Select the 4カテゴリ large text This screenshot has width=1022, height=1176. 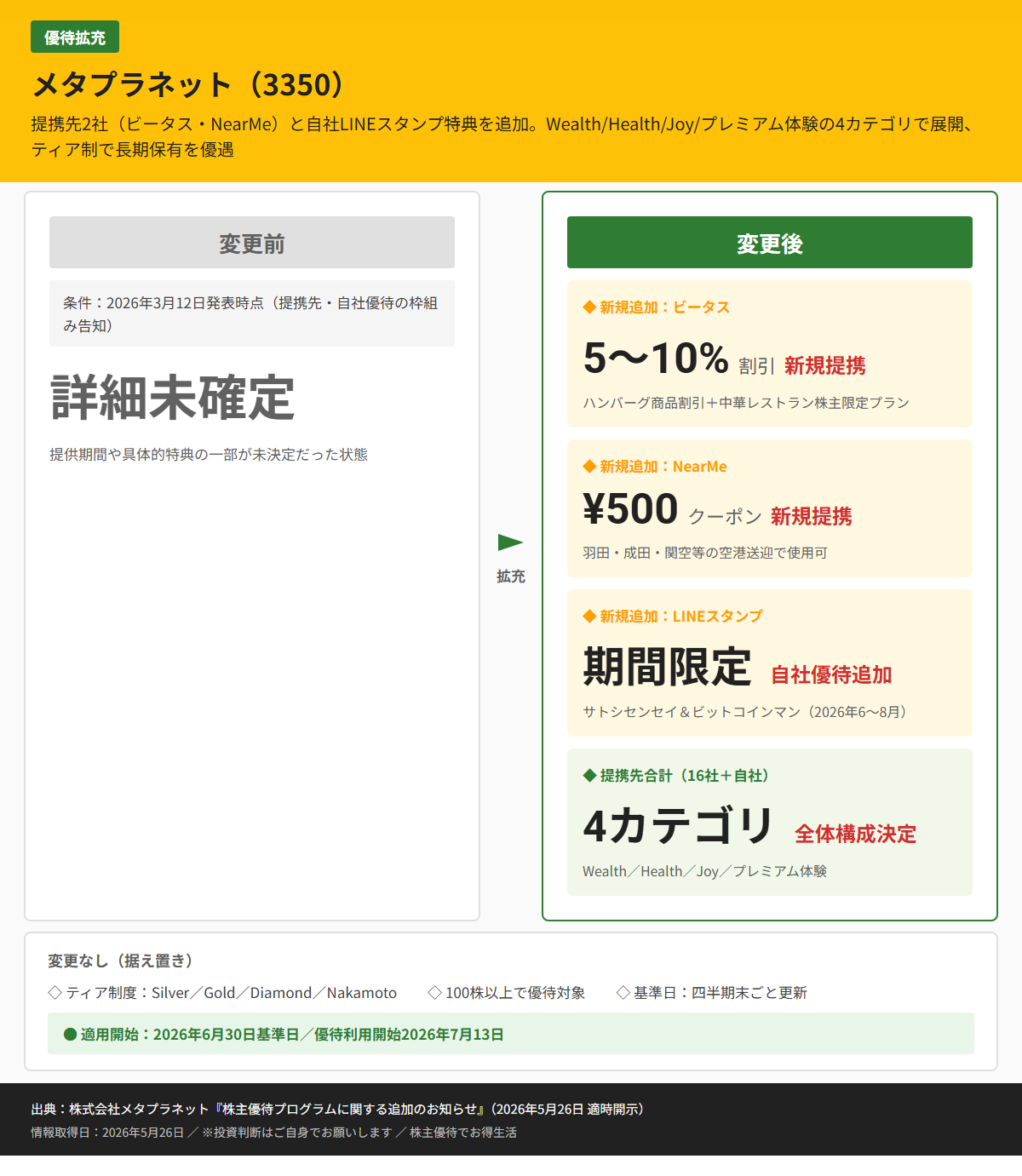679,826
